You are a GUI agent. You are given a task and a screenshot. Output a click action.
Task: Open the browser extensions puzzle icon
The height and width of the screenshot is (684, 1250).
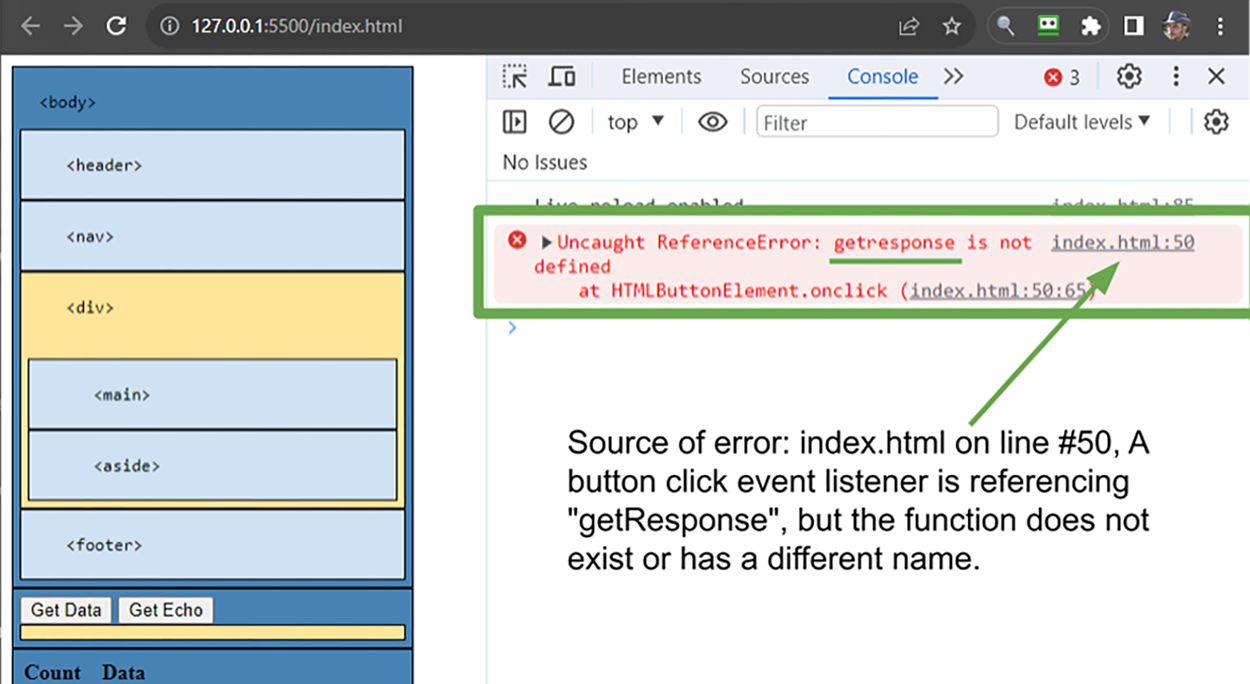(x=1091, y=27)
